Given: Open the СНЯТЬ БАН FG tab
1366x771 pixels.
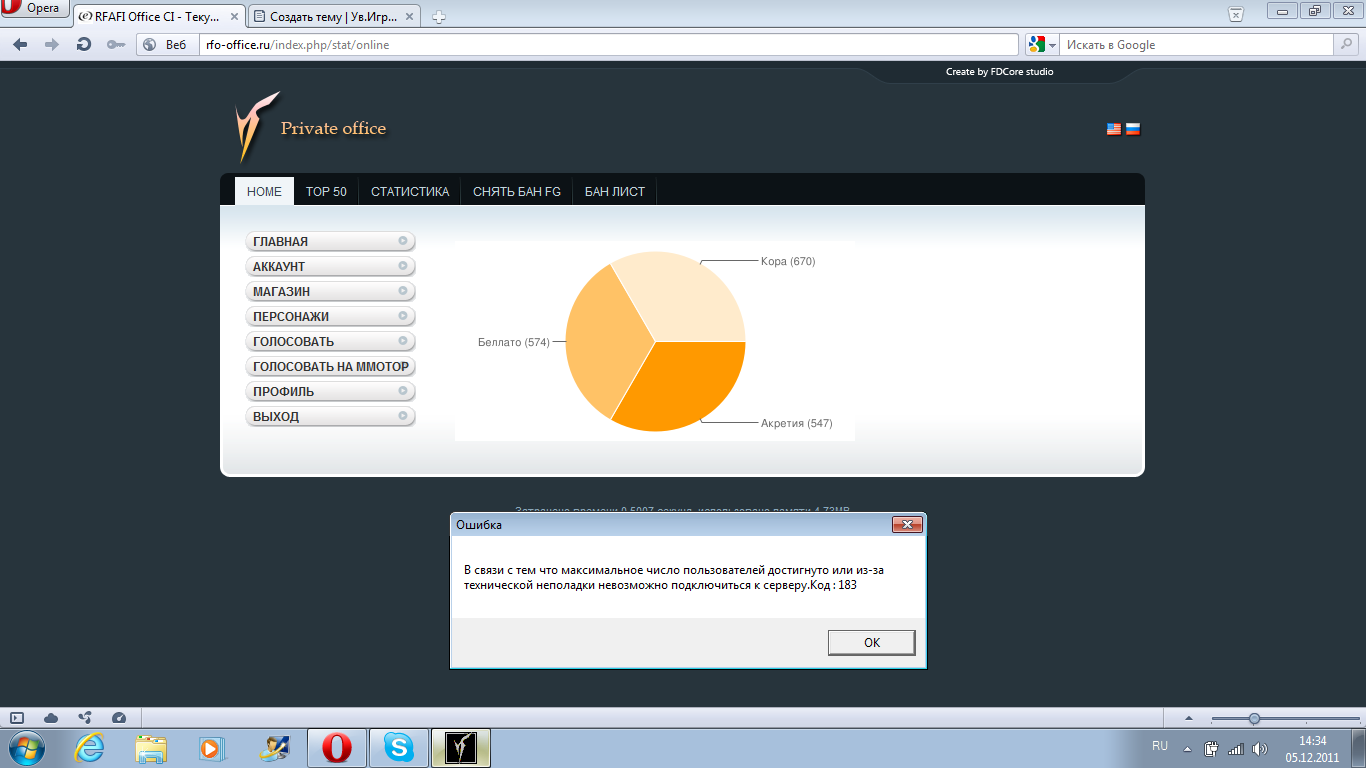Looking at the screenshot, I should click(x=517, y=191).
